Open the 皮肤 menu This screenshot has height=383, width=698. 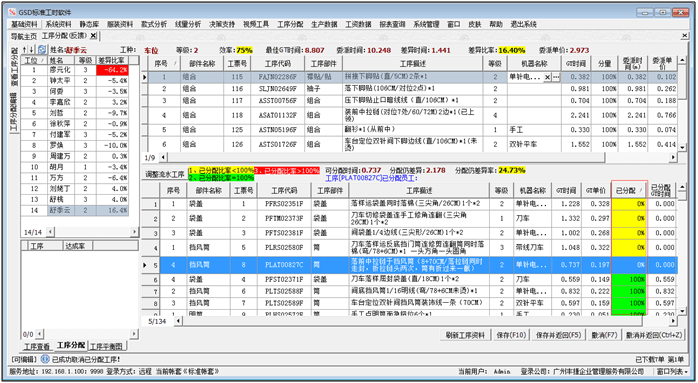click(x=475, y=24)
